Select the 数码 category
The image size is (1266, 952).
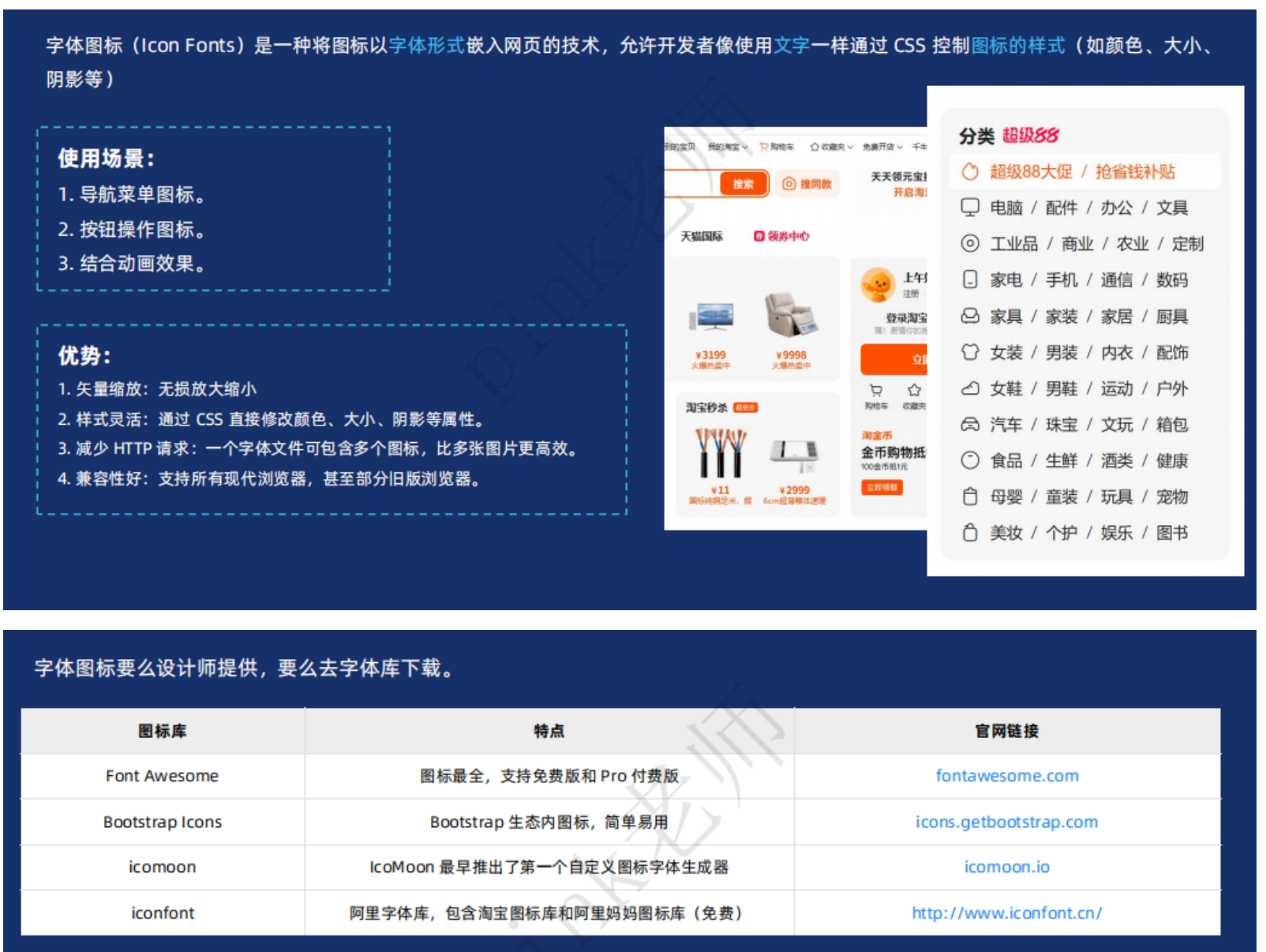point(1172,279)
